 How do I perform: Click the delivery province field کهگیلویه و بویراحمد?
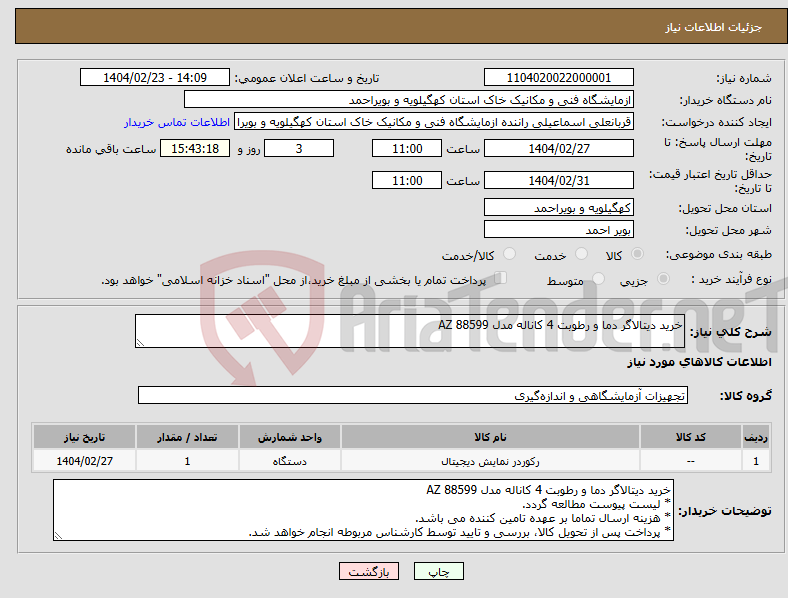coord(558,207)
